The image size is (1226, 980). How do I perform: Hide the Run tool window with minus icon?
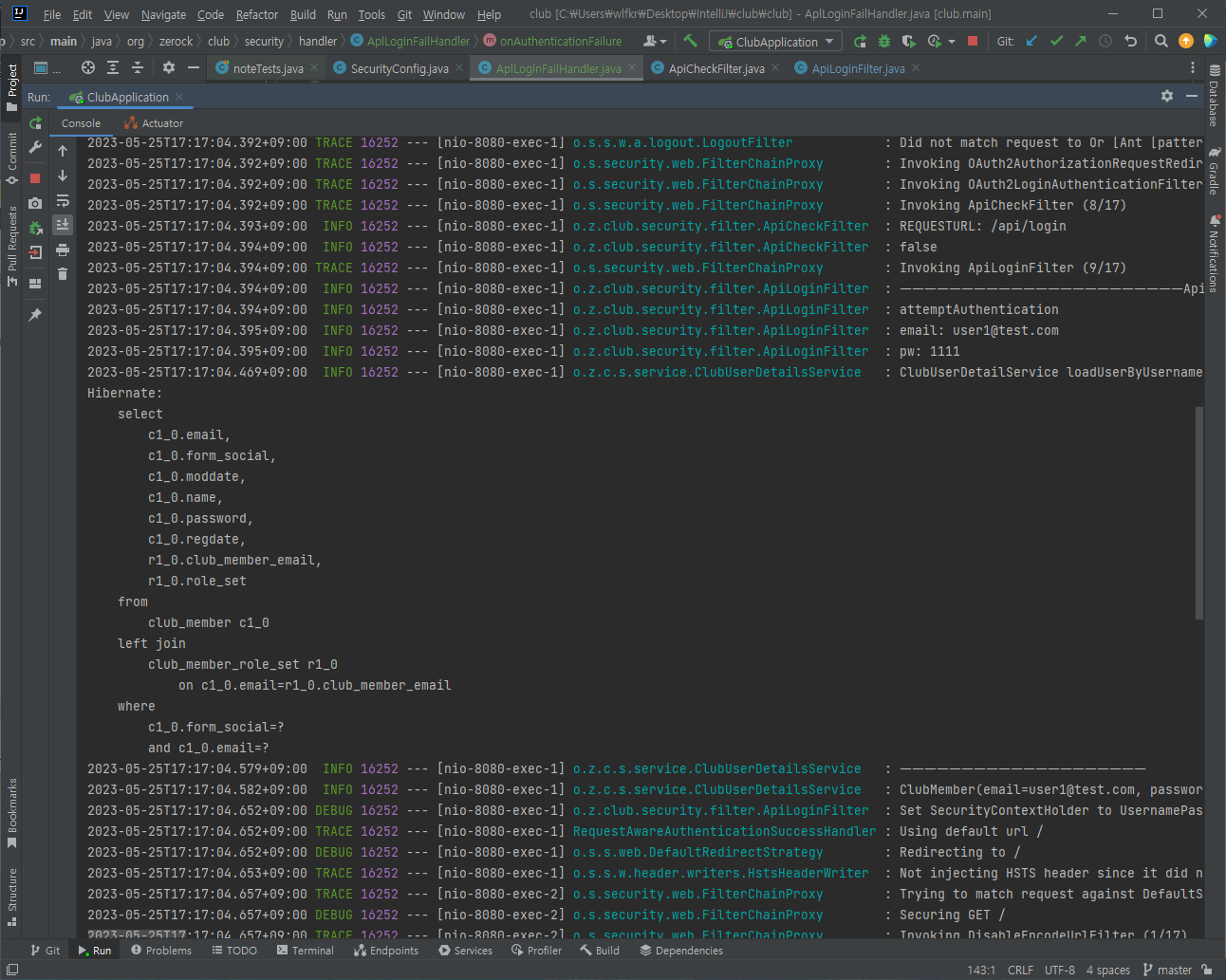tap(1192, 96)
